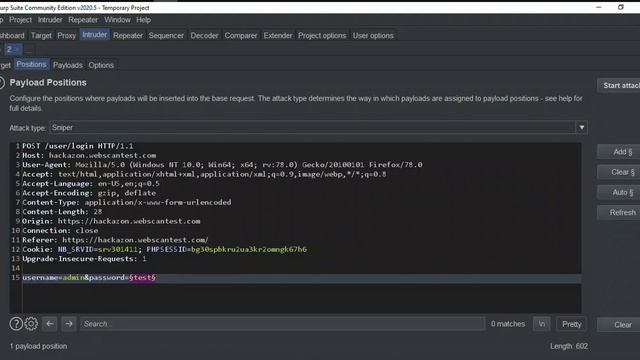Select intruder attack tab number 2
The image size is (640, 360).
pos(12,49)
